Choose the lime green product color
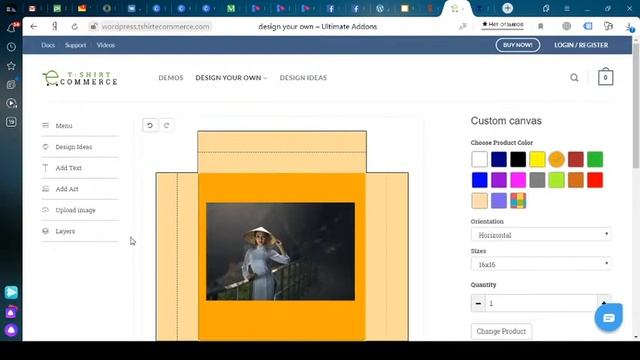Image resolution: width=640 pixels, height=360 pixels. (x=556, y=180)
